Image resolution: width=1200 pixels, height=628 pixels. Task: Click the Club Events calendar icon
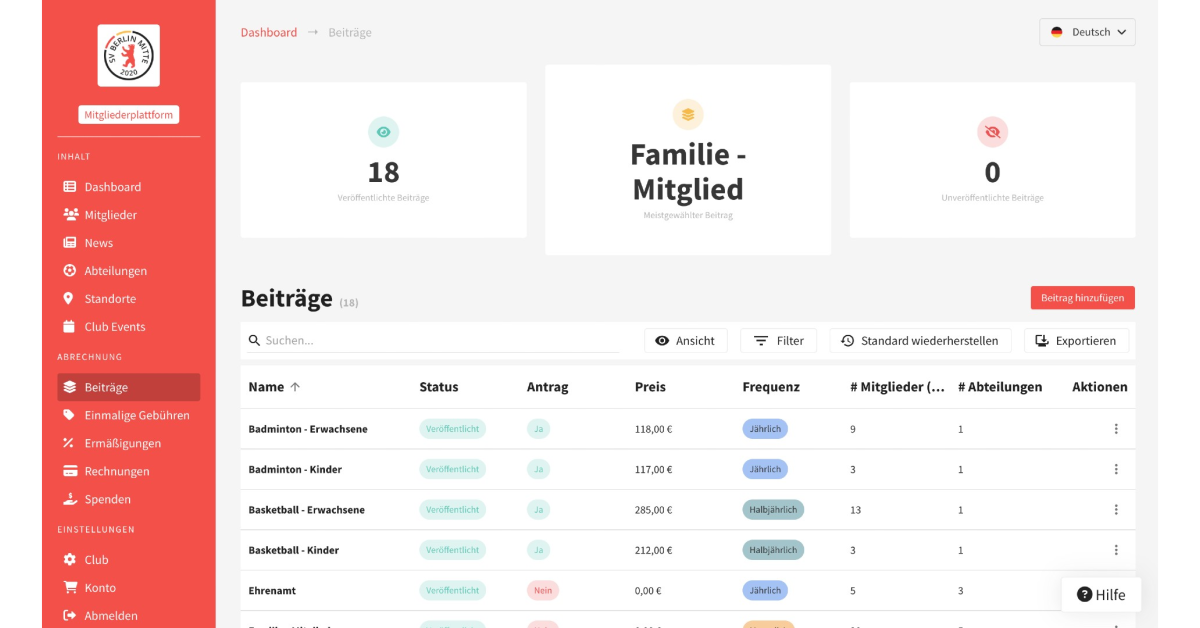pyautogui.click(x=69, y=327)
